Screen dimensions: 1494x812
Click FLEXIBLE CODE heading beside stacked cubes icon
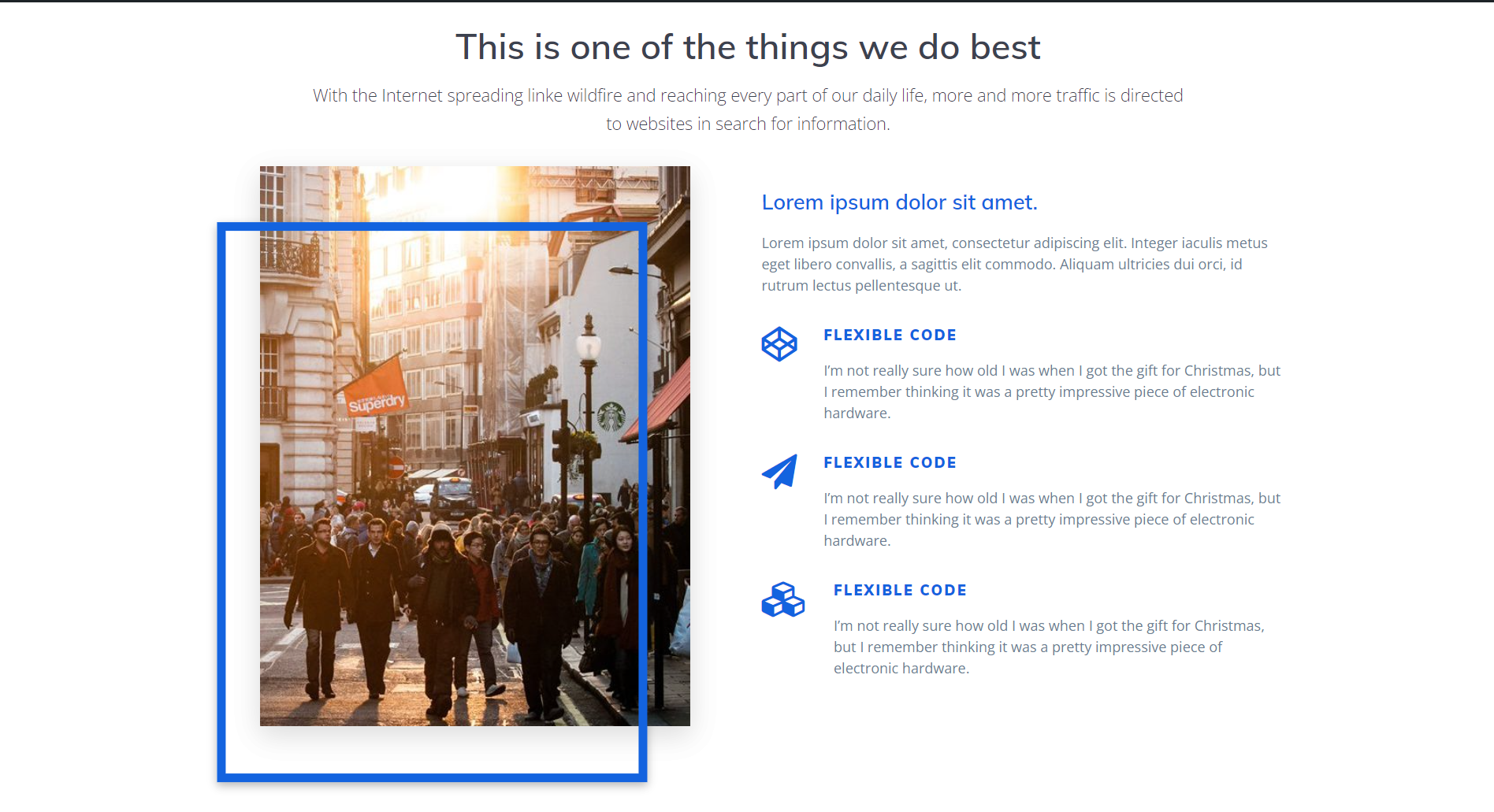point(900,590)
